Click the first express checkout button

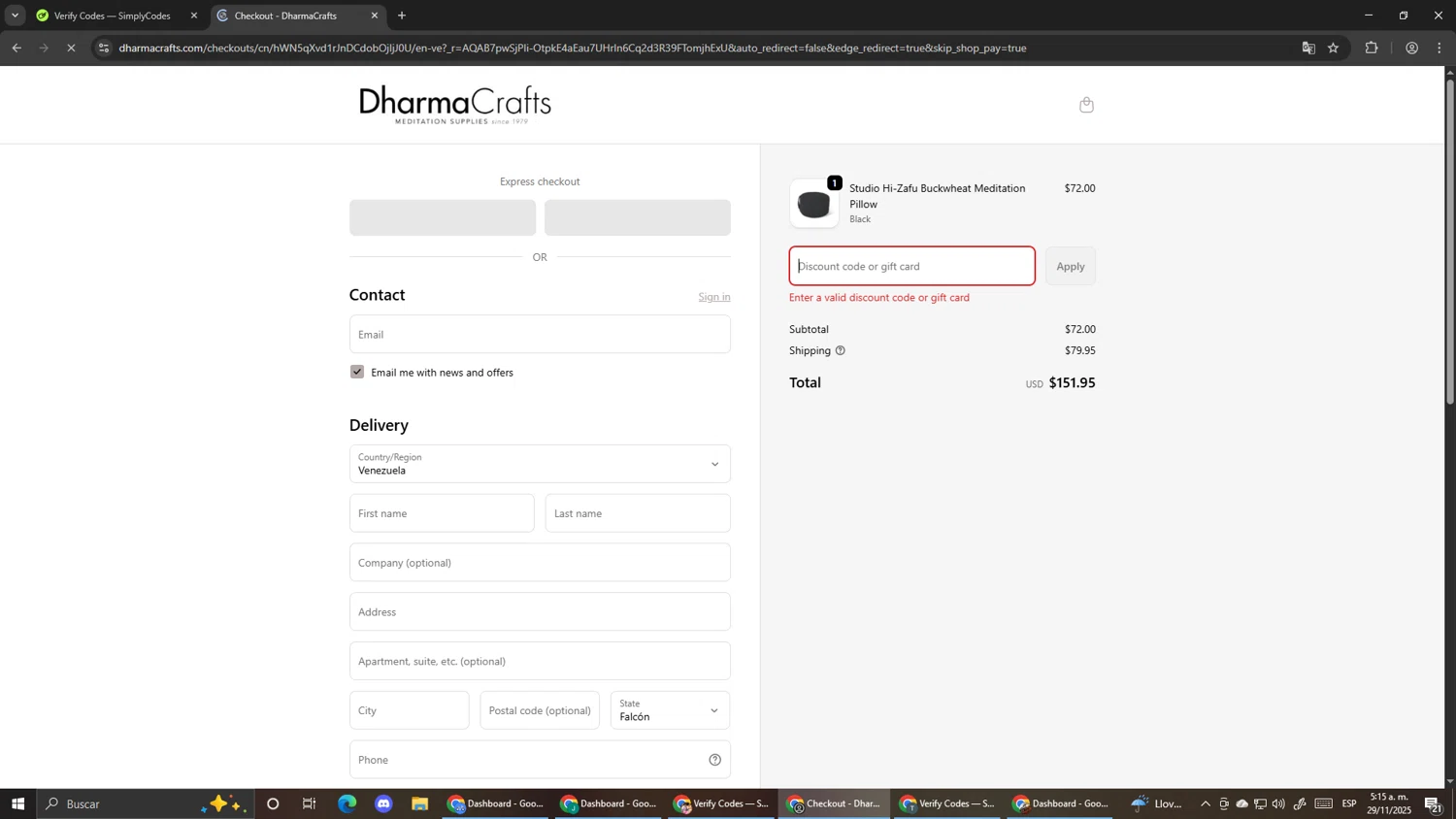443,217
